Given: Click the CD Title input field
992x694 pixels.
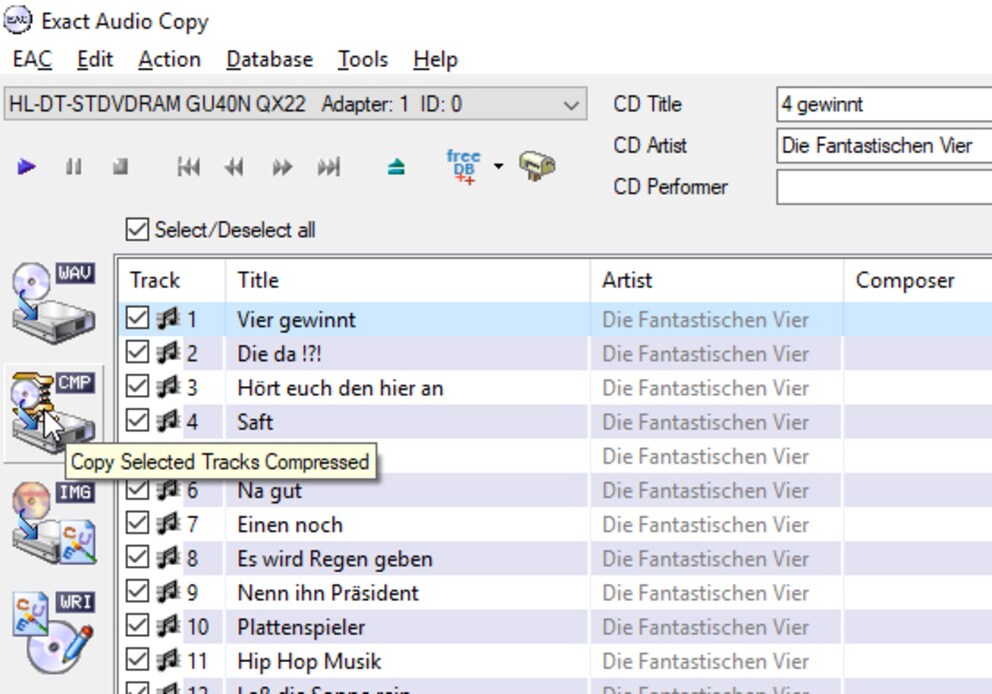Looking at the screenshot, I should coord(884,104).
